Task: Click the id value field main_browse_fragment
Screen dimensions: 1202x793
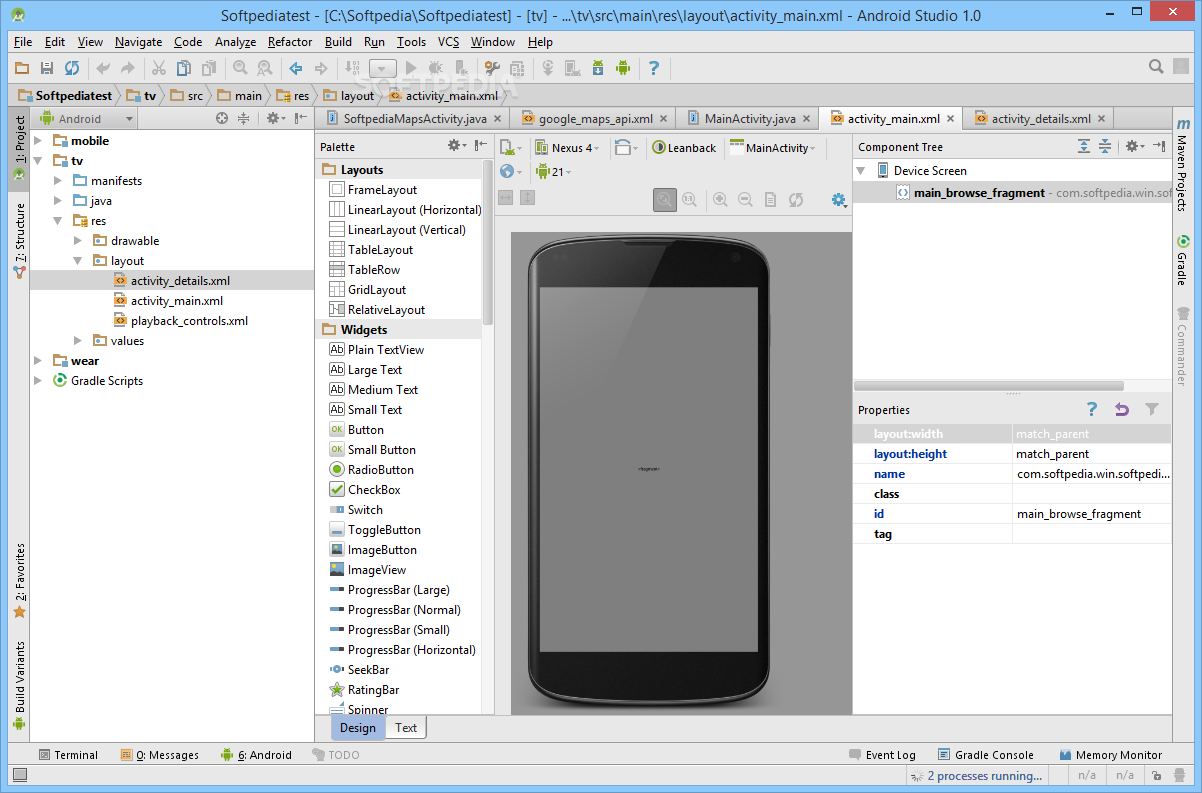Action: coord(1091,514)
